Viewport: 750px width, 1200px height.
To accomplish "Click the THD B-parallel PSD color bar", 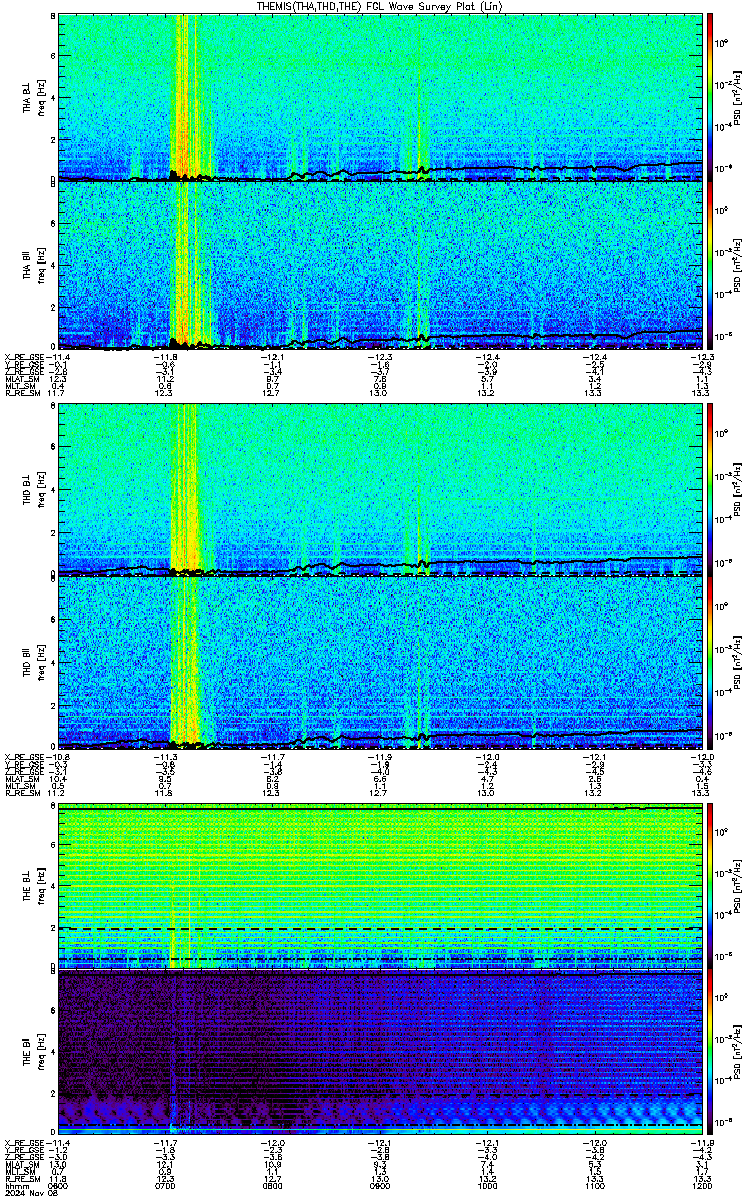I will point(710,662).
